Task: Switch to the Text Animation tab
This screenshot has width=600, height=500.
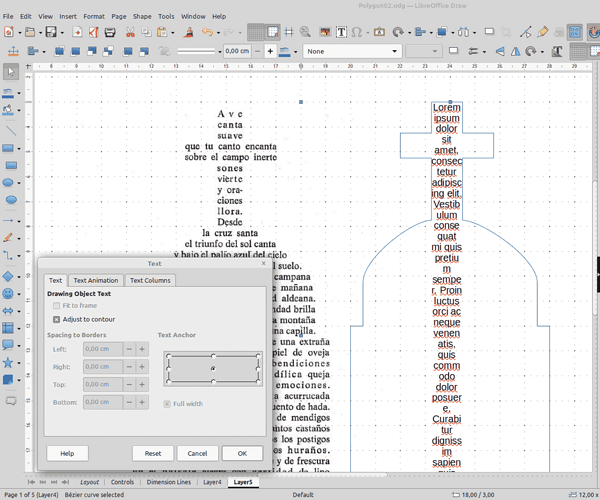Action: tap(96, 280)
